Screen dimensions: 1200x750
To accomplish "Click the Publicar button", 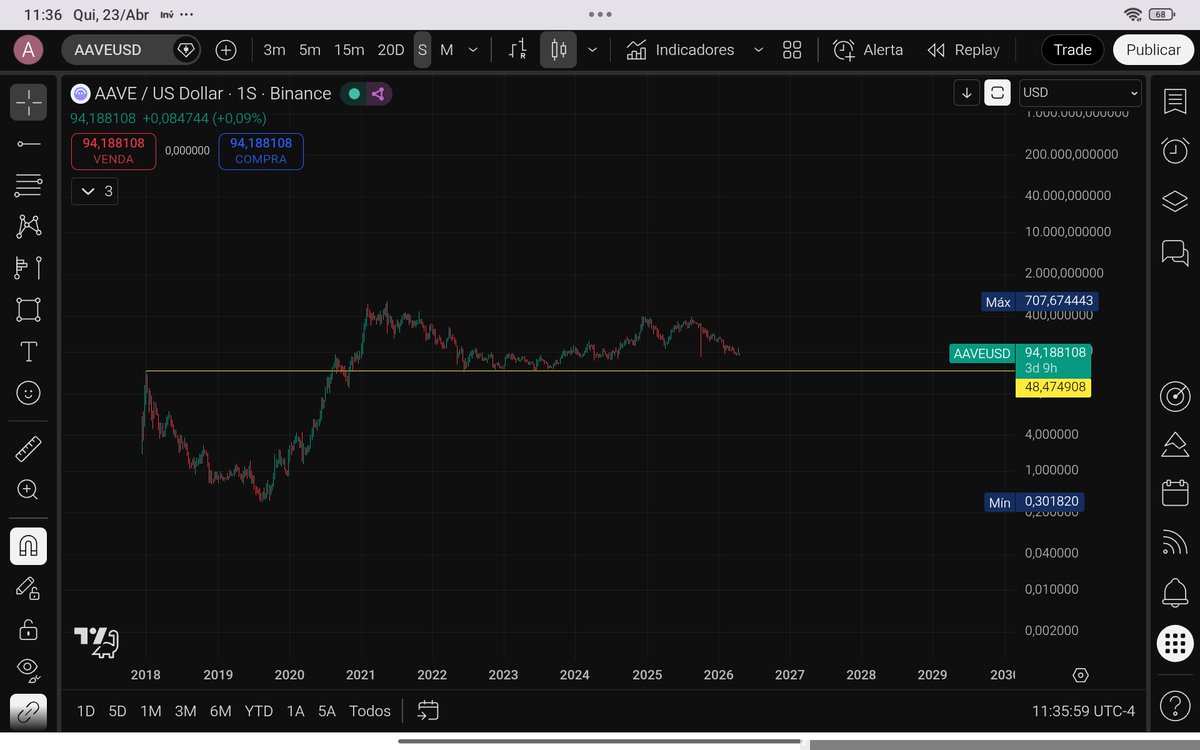I will click(x=1153, y=49).
